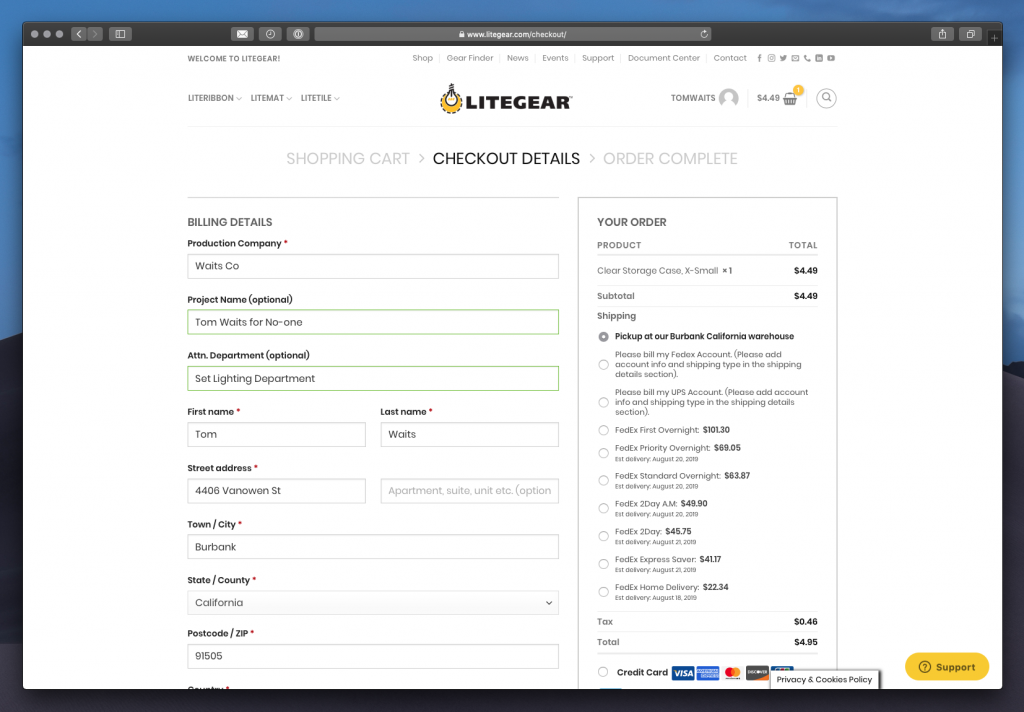The width and height of the screenshot is (1024, 712).
Task: Click the Apartment, suite, unit field
Action: (x=470, y=491)
